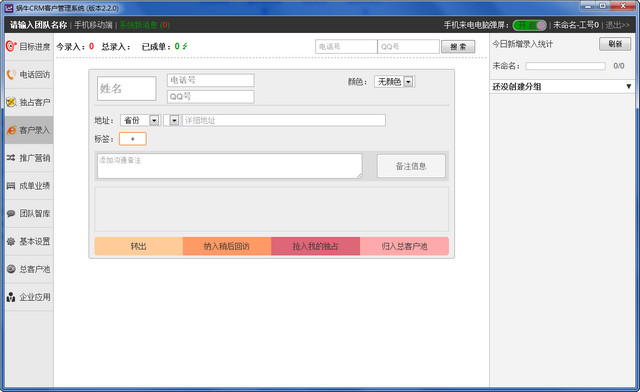Focus the 电话号 field in customer form

211,80
